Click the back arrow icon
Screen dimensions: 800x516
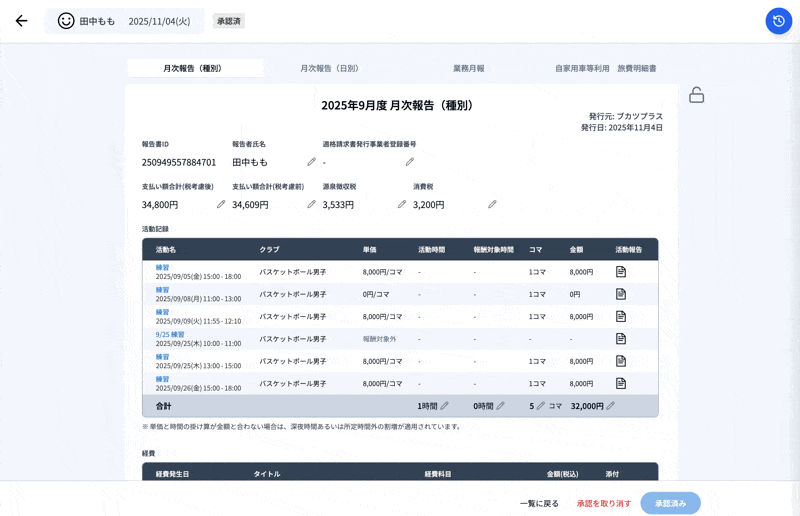click(21, 21)
